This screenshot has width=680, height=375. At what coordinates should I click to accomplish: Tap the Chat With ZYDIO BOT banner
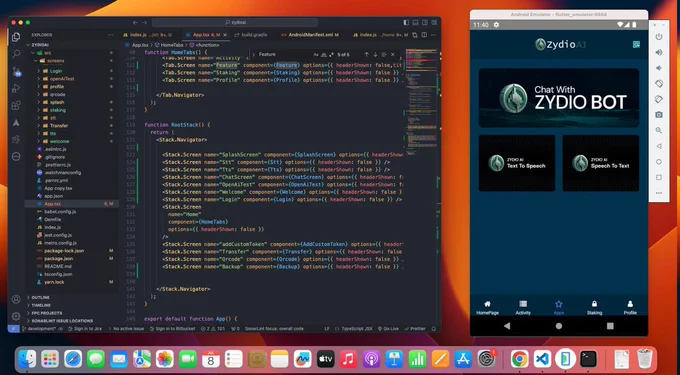[x=559, y=98]
